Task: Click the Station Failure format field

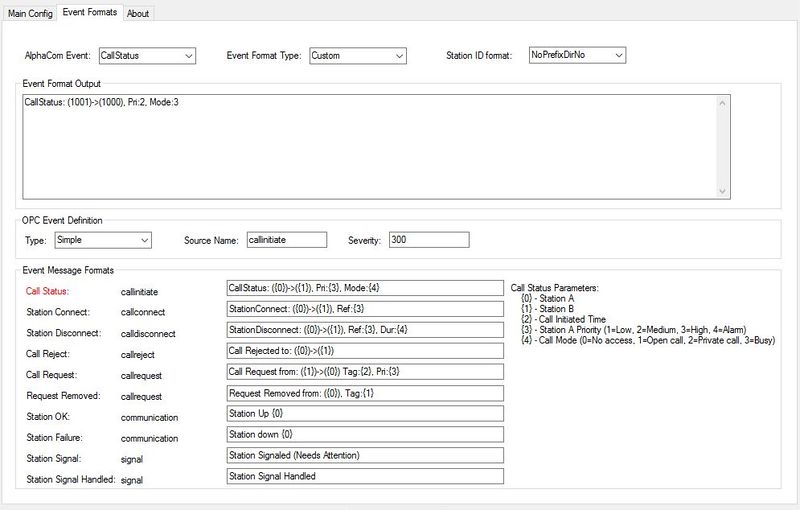Action: click(x=365, y=435)
